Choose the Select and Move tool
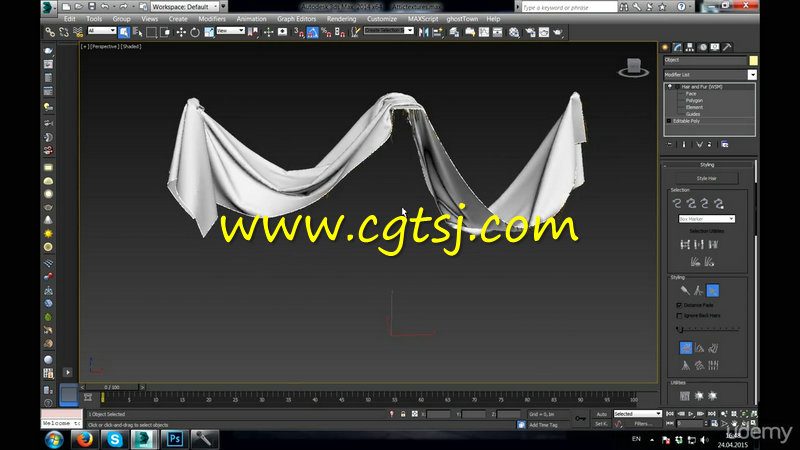Viewport: 800px width, 450px height. (x=181, y=32)
